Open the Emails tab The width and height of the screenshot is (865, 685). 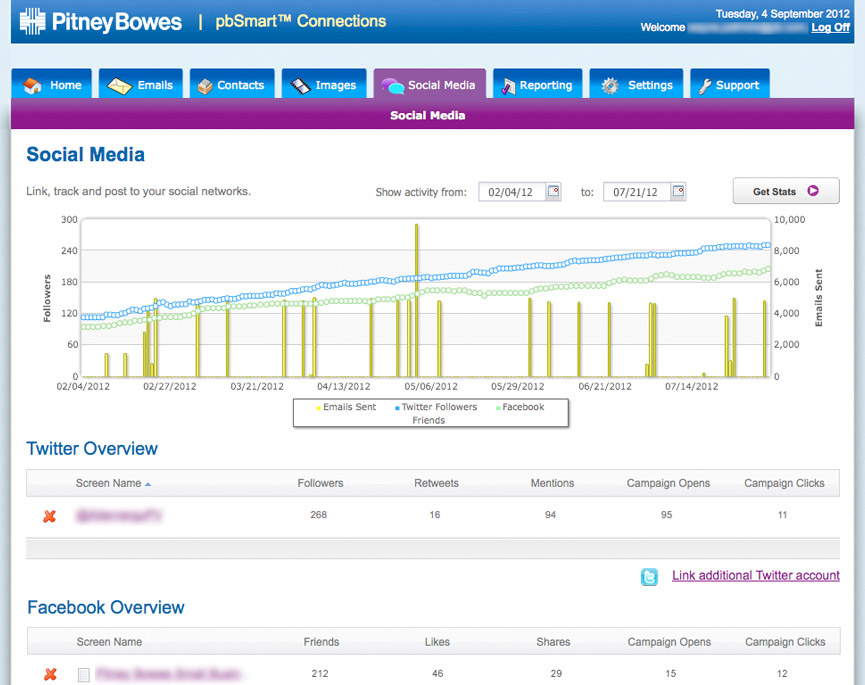click(141, 84)
